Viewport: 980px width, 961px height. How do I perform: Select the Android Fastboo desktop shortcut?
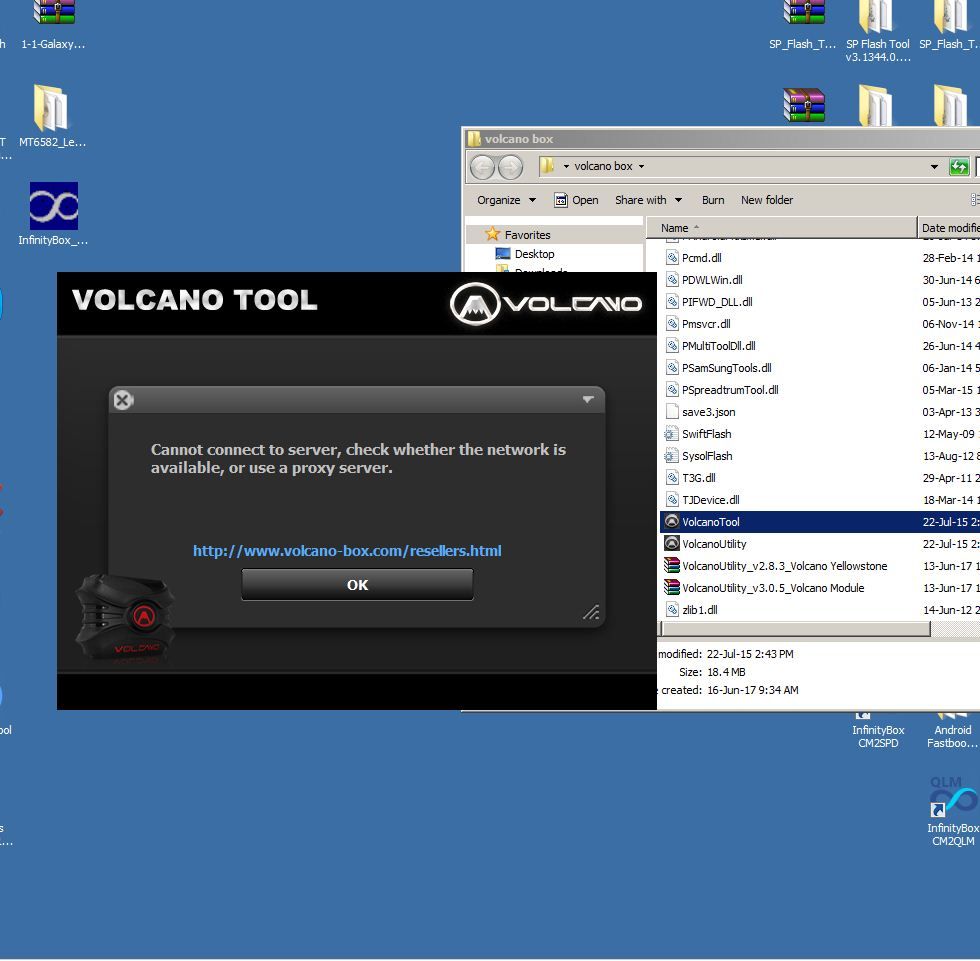[x=952, y=731]
